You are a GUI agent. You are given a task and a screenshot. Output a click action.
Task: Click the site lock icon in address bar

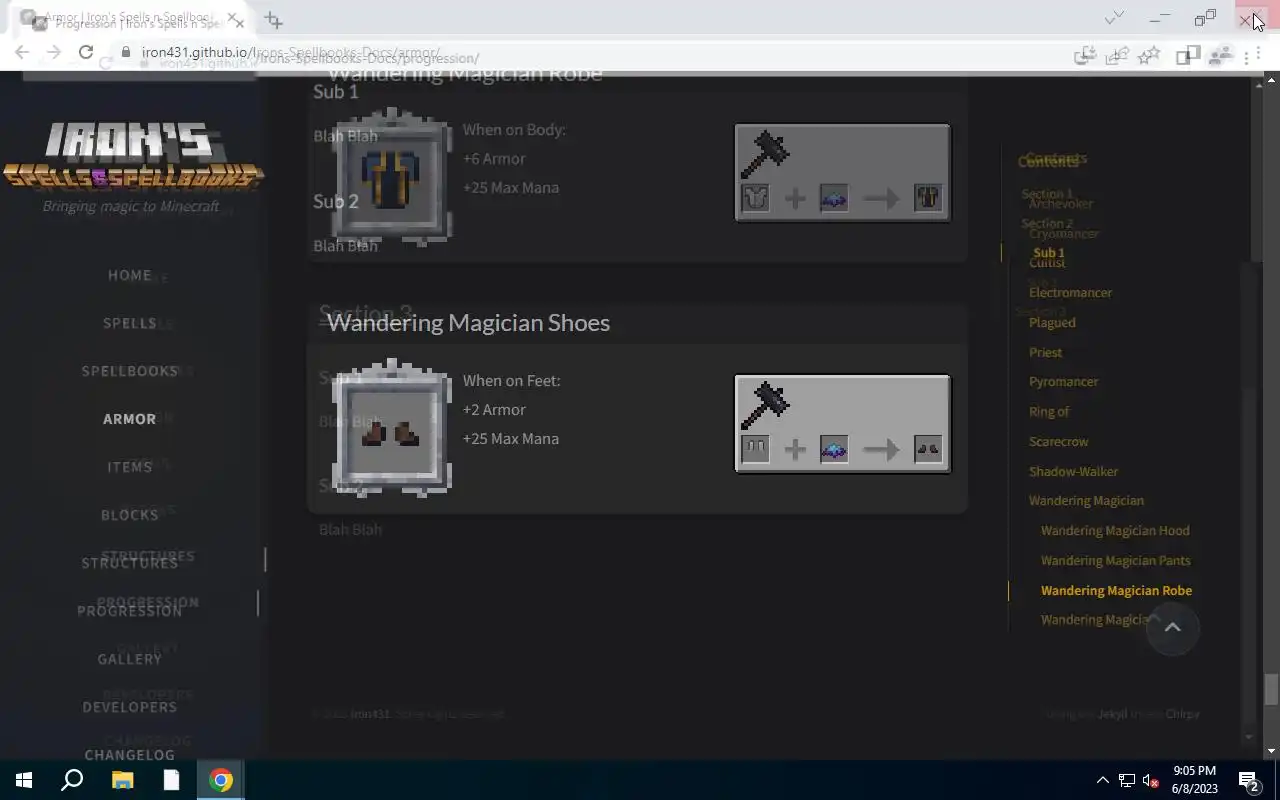(126, 52)
